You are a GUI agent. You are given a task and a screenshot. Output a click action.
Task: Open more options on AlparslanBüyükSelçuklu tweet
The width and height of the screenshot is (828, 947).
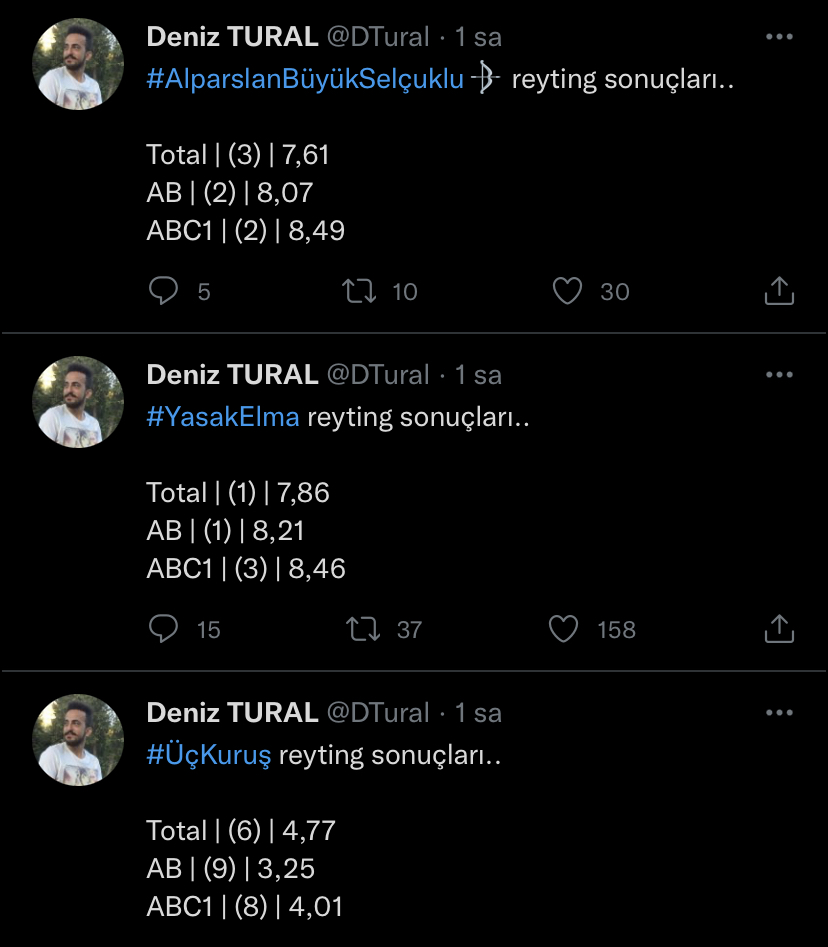779,37
